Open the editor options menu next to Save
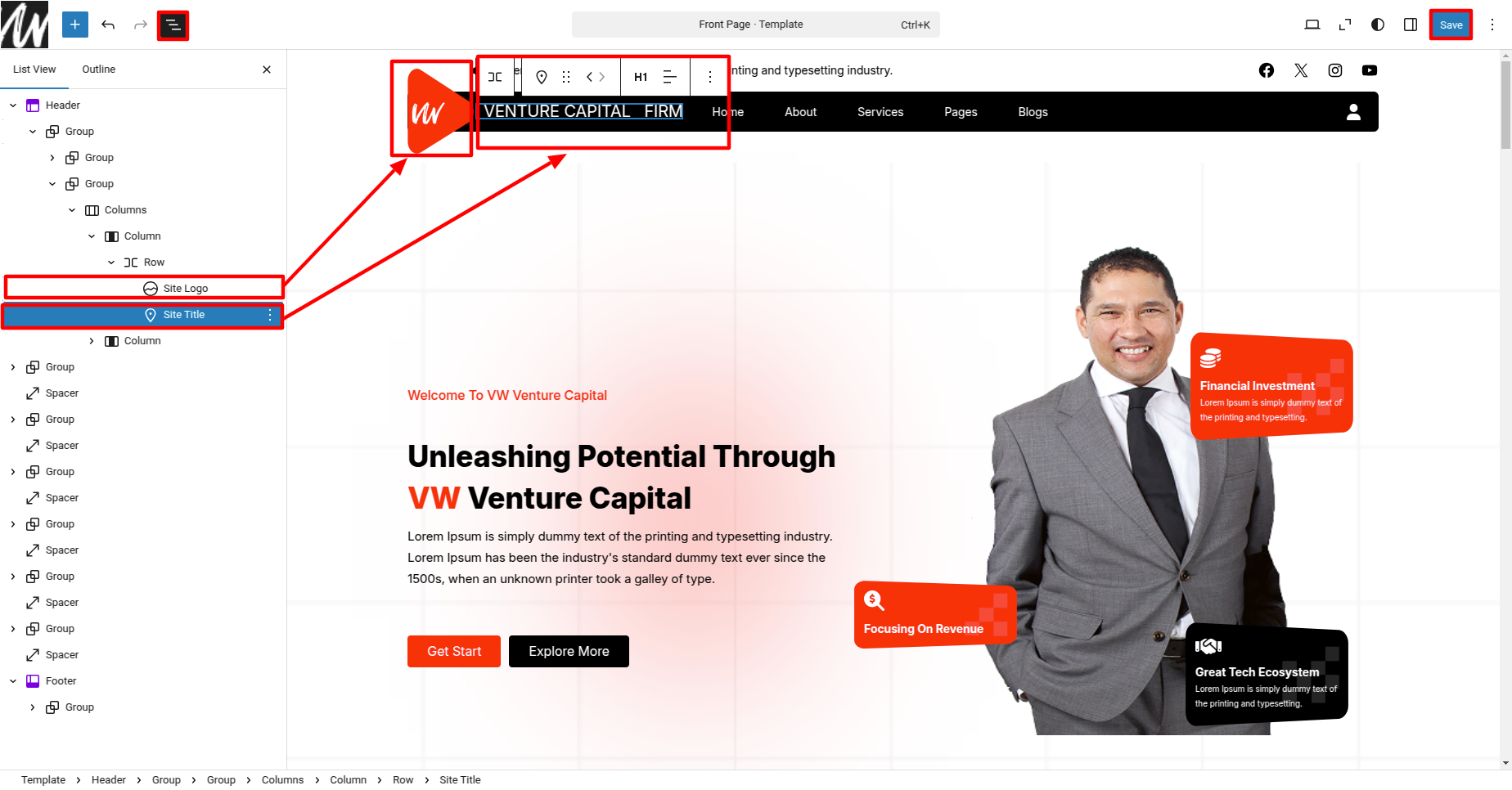 [1492, 25]
